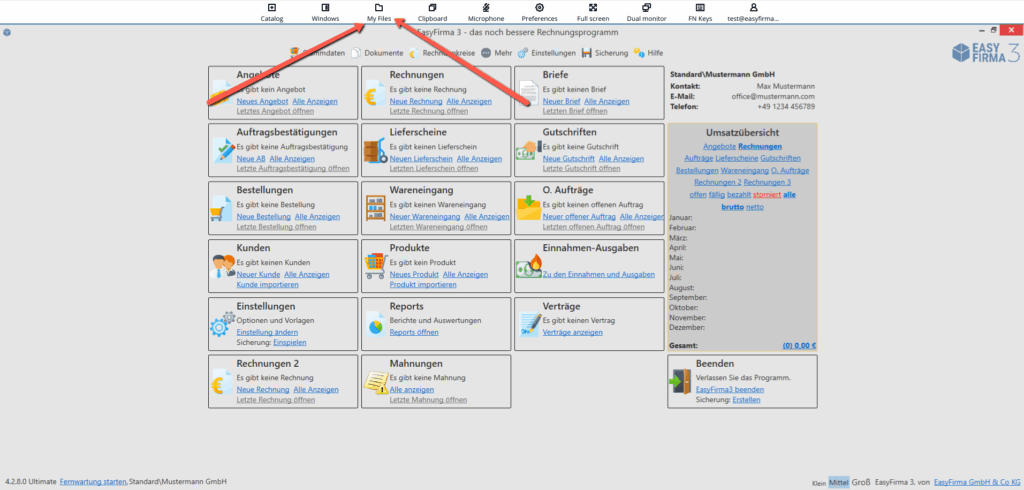Screen dimensions: 1024x490
Task: Click the Gutschriften money icon
Action: (528, 151)
